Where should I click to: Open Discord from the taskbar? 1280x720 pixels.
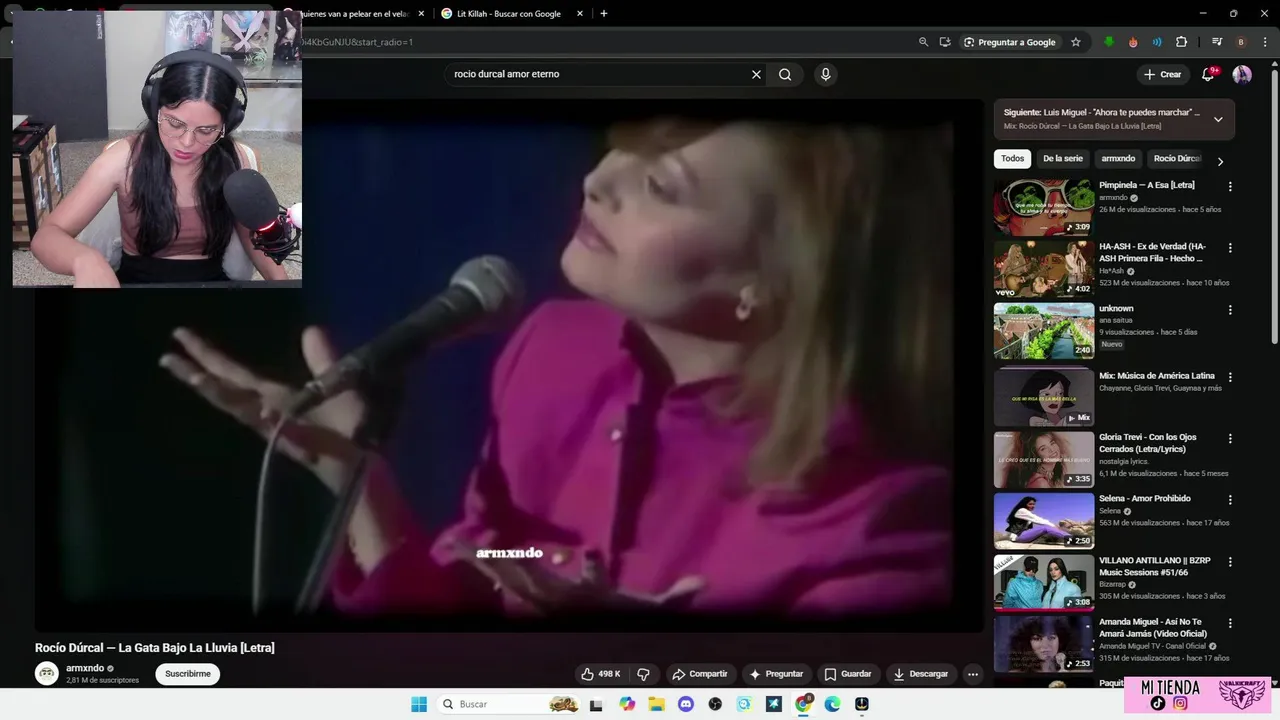click(x=686, y=704)
